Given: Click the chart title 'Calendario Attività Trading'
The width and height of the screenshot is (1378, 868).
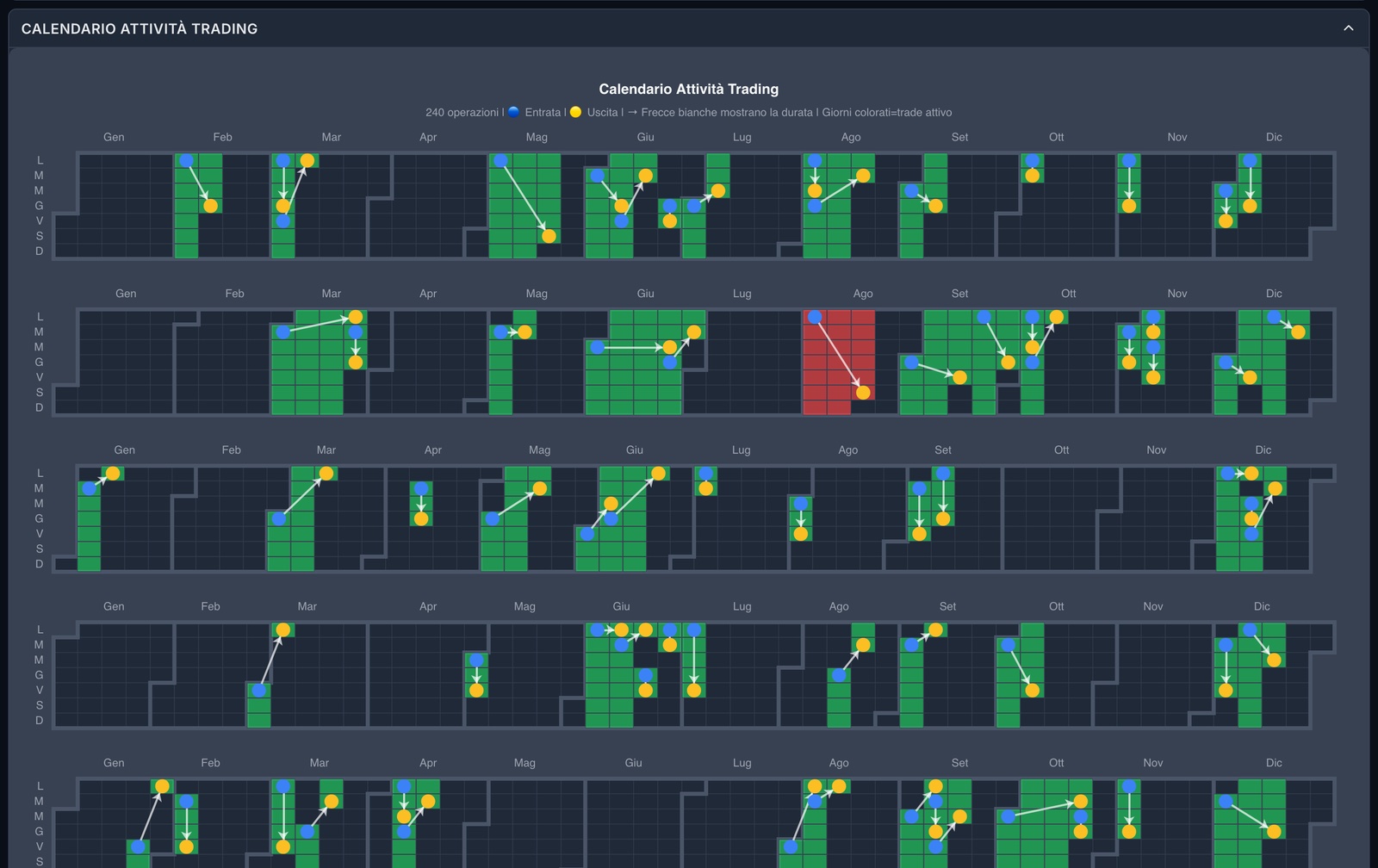Looking at the screenshot, I should (689, 89).
